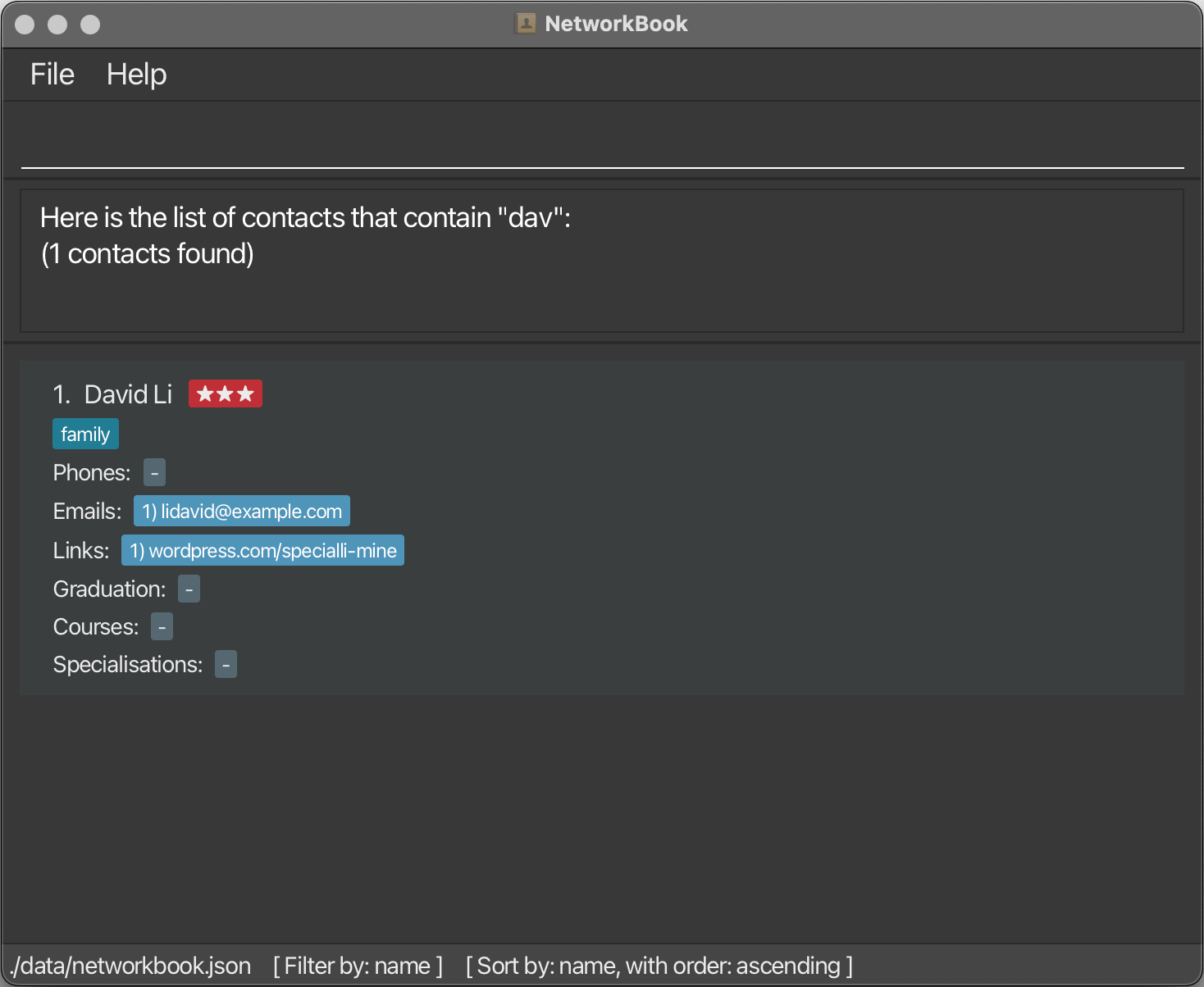
Task: Click the Filter by: name status entry
Action: click(x=358, y=966)
